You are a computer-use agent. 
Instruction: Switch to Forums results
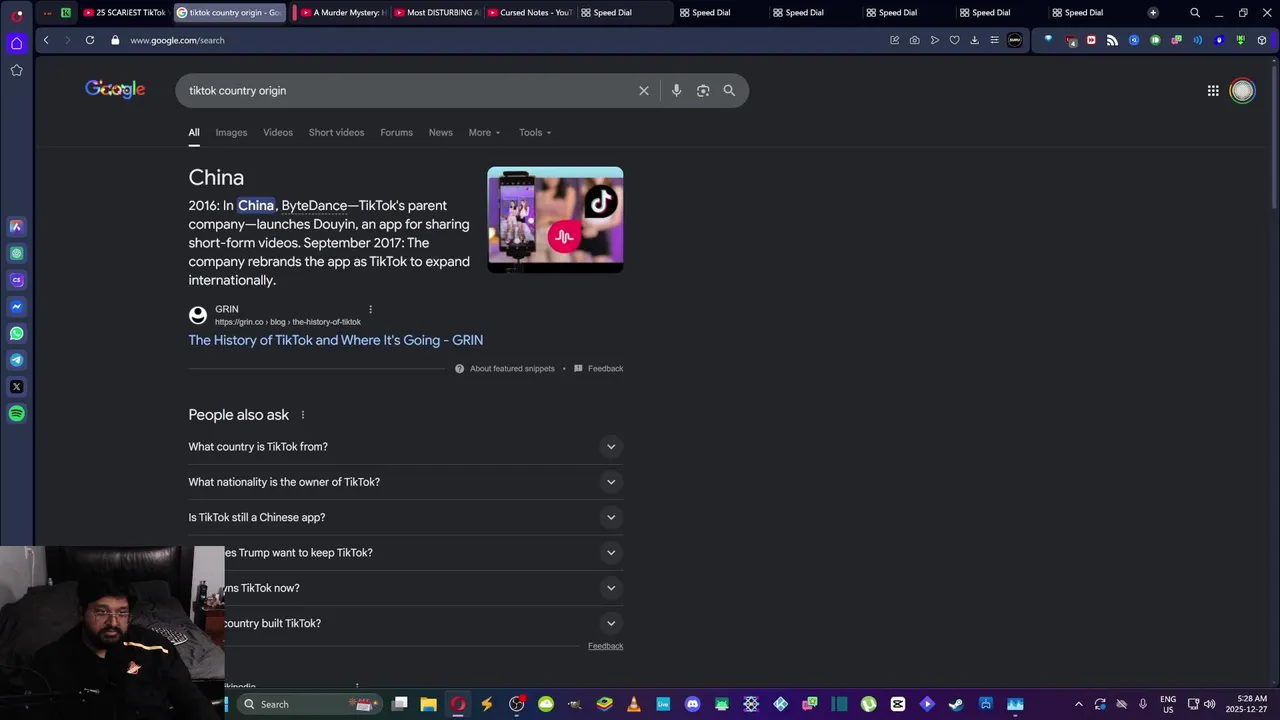pyautogui.click(x=396, y=132)
